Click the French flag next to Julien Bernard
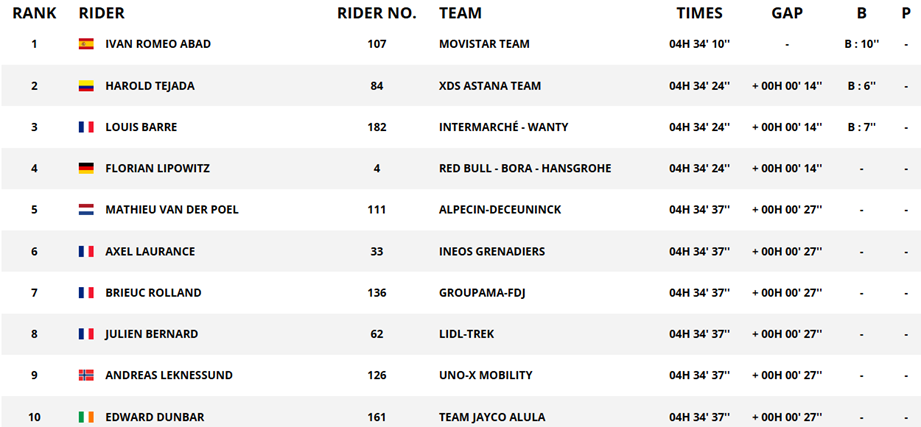The height and width of the screenshot is (427, 921). 86,334
